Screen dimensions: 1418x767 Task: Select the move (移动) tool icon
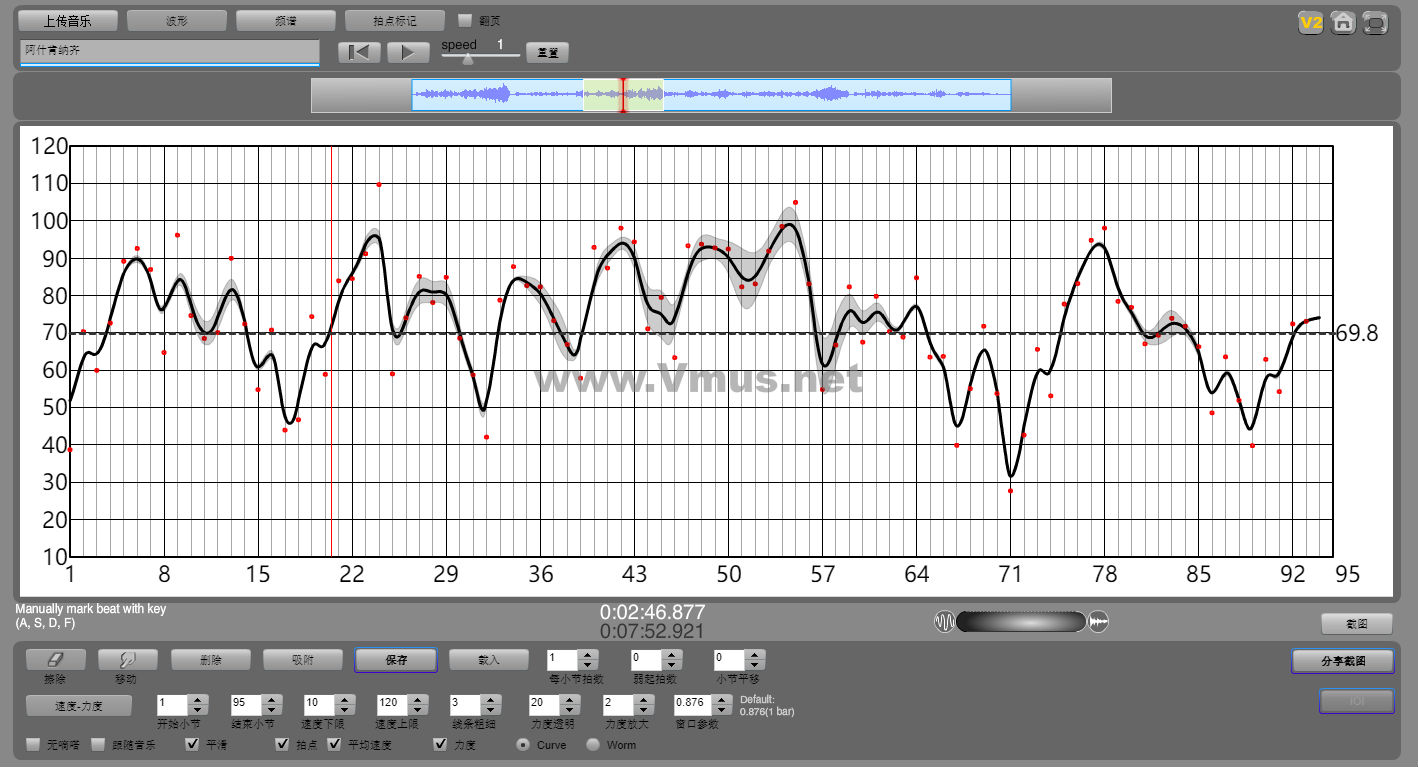[127, 659]
